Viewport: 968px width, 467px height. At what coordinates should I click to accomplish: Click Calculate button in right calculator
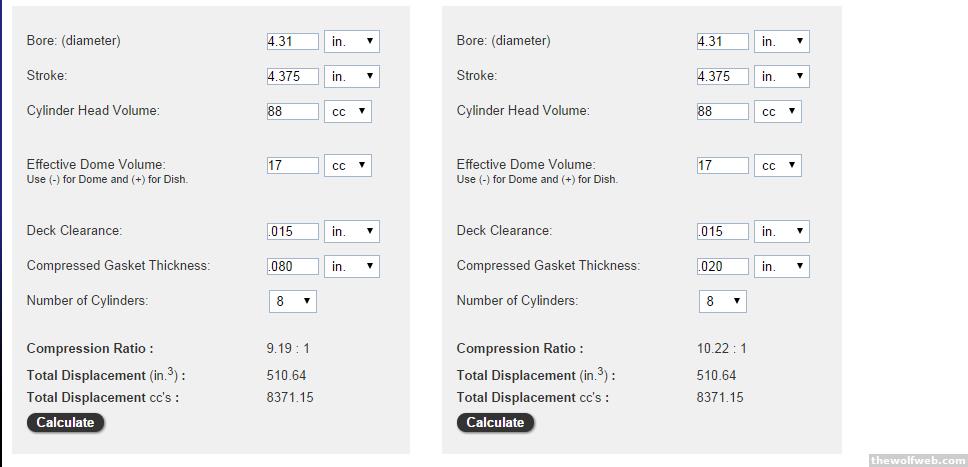[495, 422]
